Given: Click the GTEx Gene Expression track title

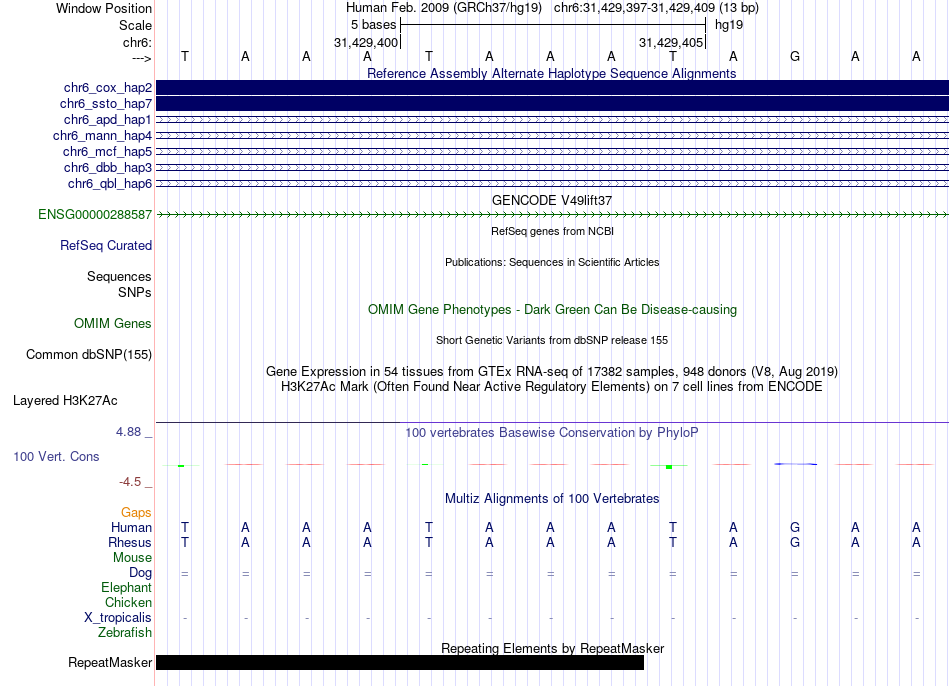Looking at the screenshot, I should (x=552, y=371).
